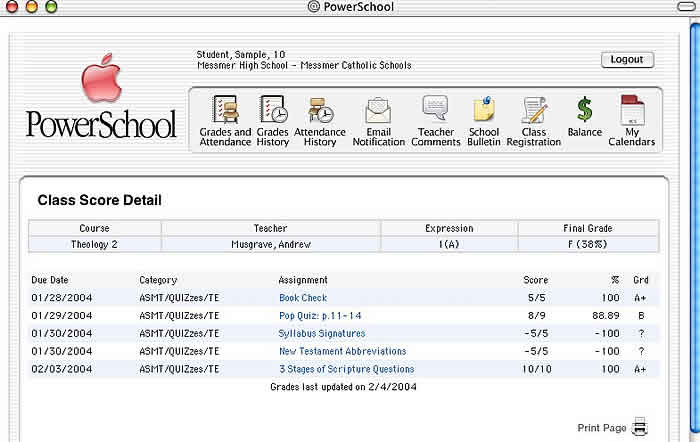Click the Student, Sample, 10 name text
The image size is (700, 442).
pos(241,54)
